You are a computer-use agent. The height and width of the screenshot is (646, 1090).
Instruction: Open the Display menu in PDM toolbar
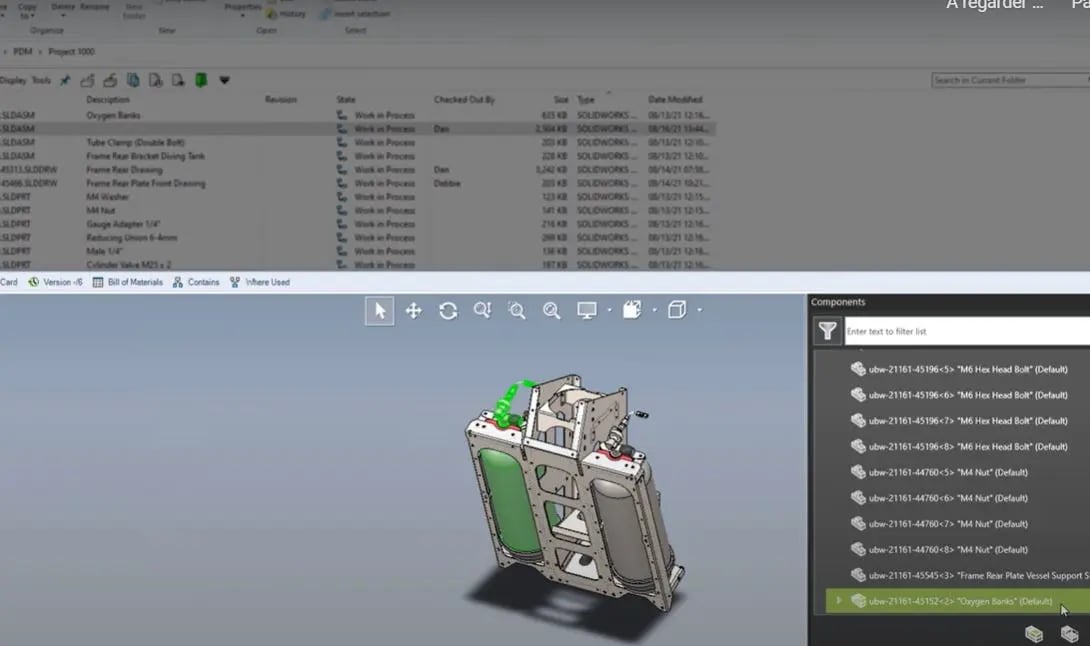click(x=13, y=81)
